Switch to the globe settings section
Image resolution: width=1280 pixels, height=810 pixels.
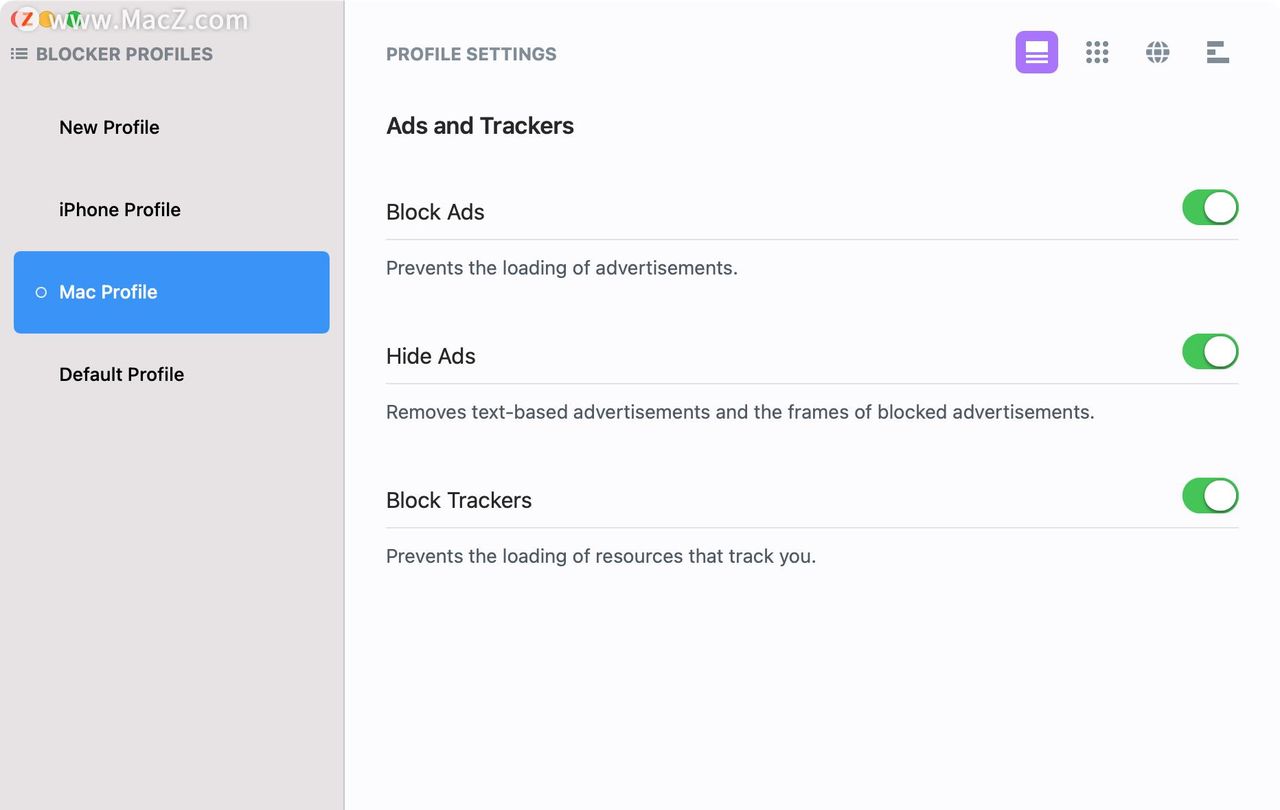coord(1157,53)
